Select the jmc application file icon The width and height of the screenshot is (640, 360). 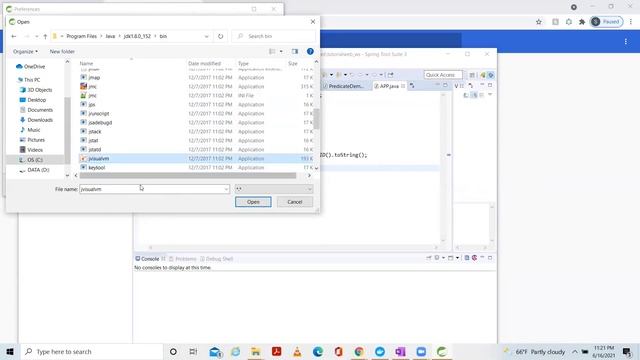[x=83, y=87]
